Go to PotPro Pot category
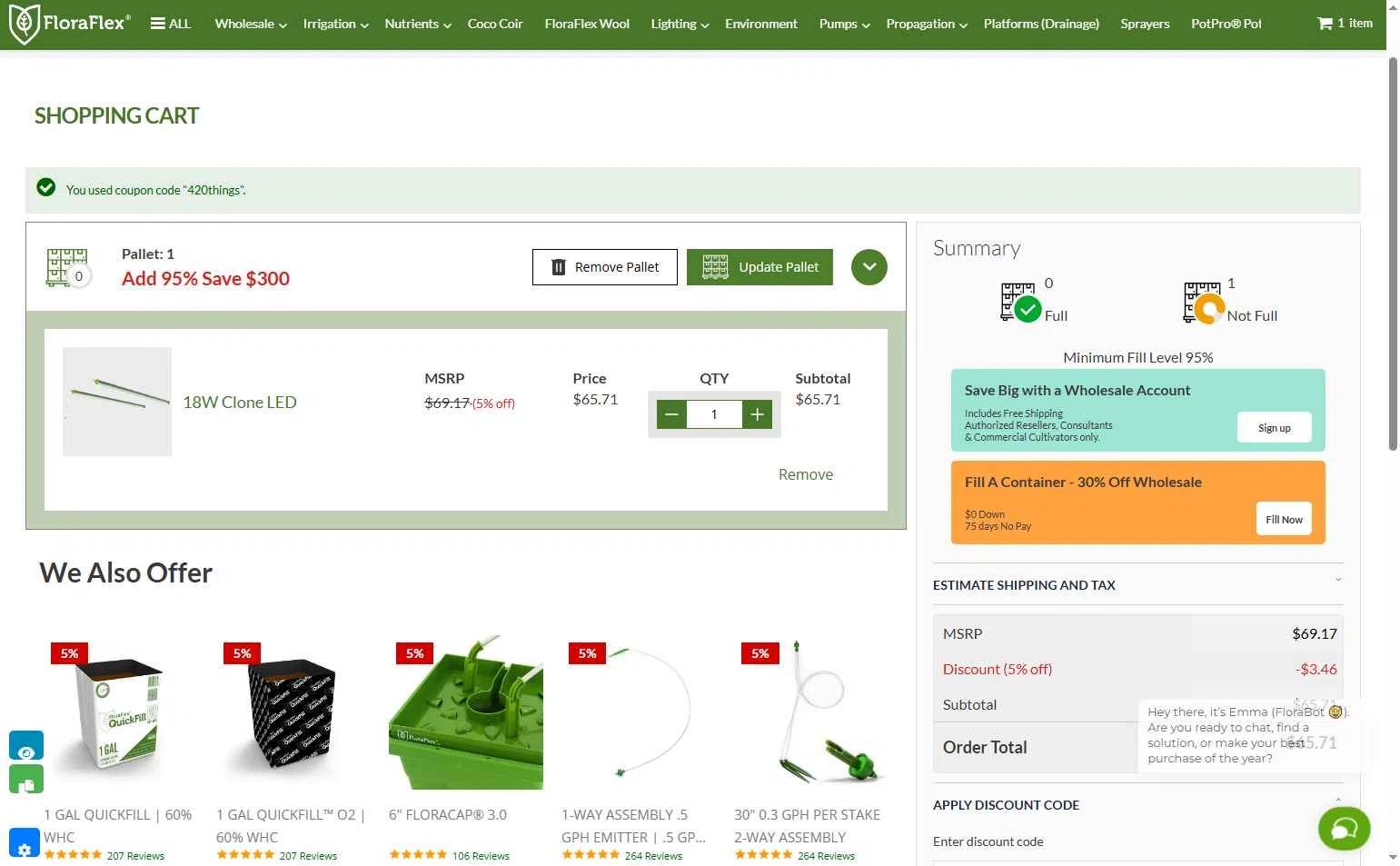The height and width of the screenshot is (866, 1400). point(1226,24)
